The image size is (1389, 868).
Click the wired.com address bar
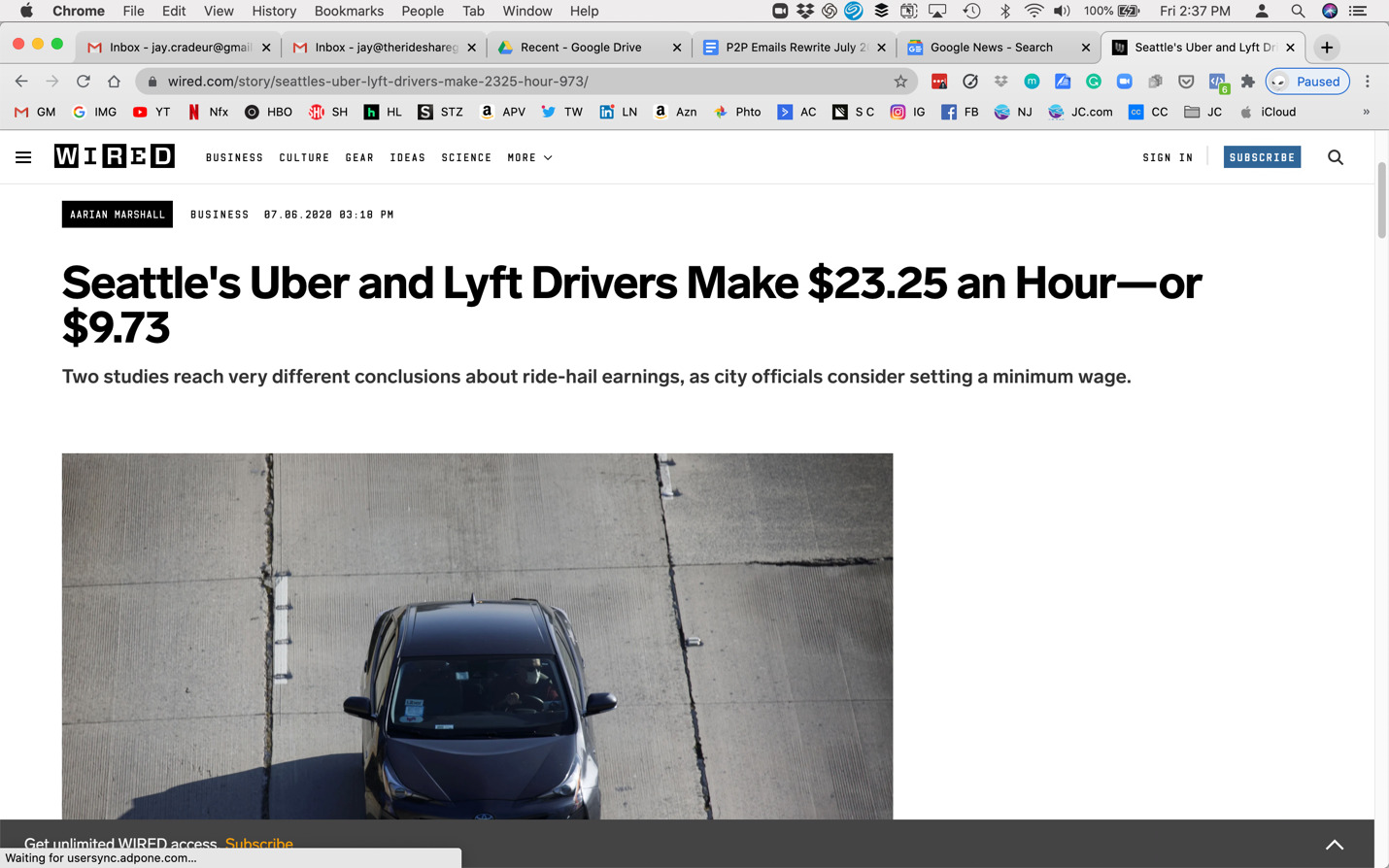coord(525,82)
